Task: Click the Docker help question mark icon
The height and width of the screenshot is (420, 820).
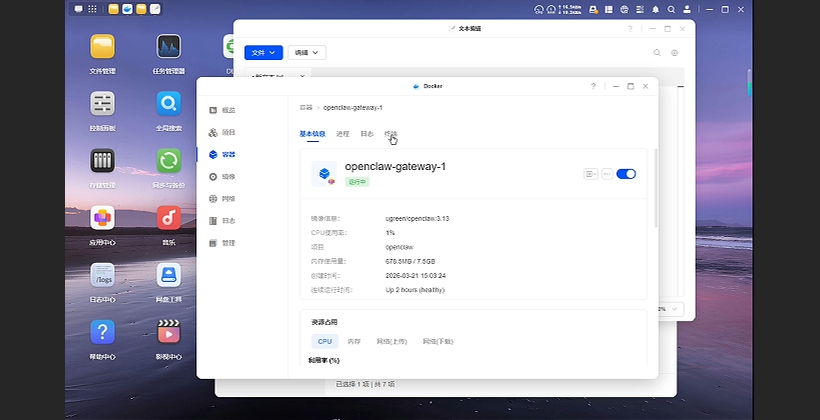Action: (593, 86)
